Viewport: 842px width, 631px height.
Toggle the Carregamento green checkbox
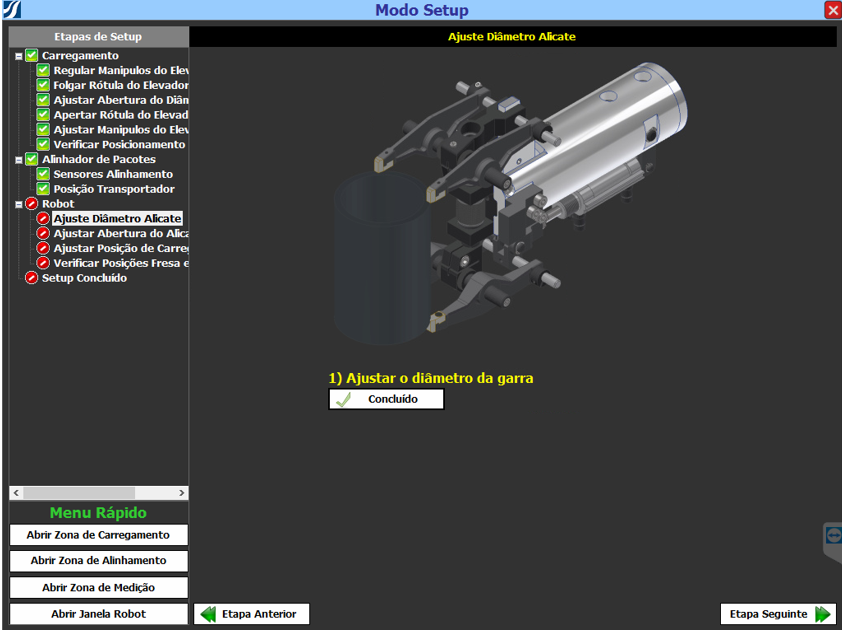(31, 56)
